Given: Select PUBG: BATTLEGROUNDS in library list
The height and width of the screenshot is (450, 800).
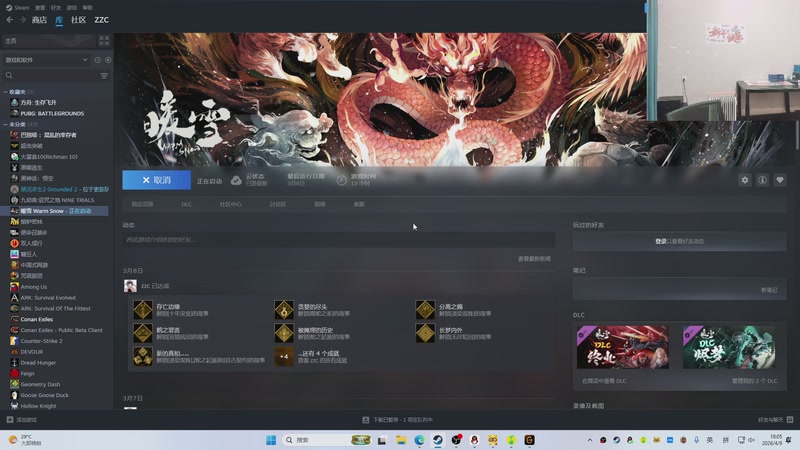Looking at the screenshot, I should [52, 113].
